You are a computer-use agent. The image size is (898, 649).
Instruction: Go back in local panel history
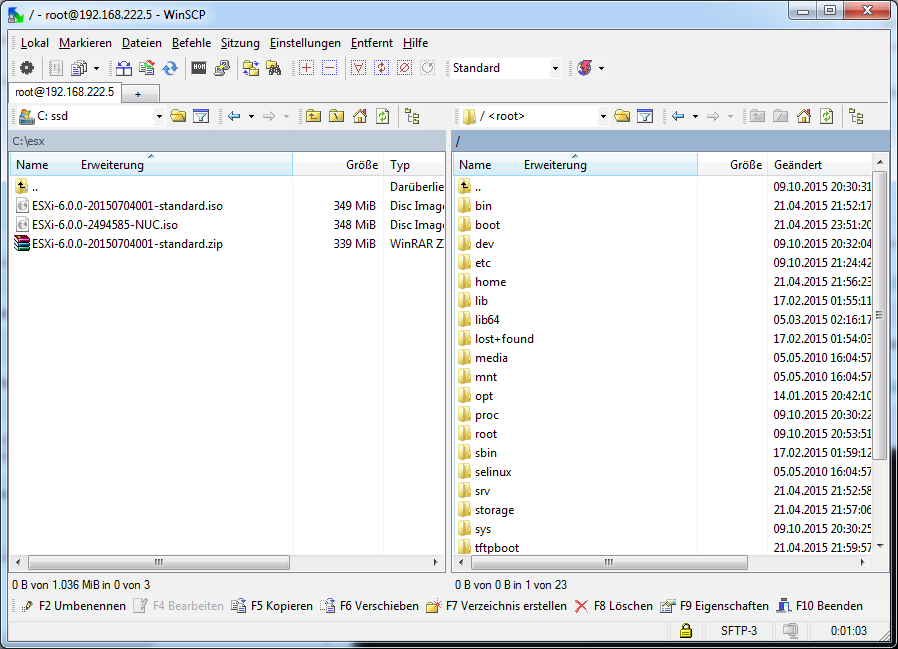234,116
